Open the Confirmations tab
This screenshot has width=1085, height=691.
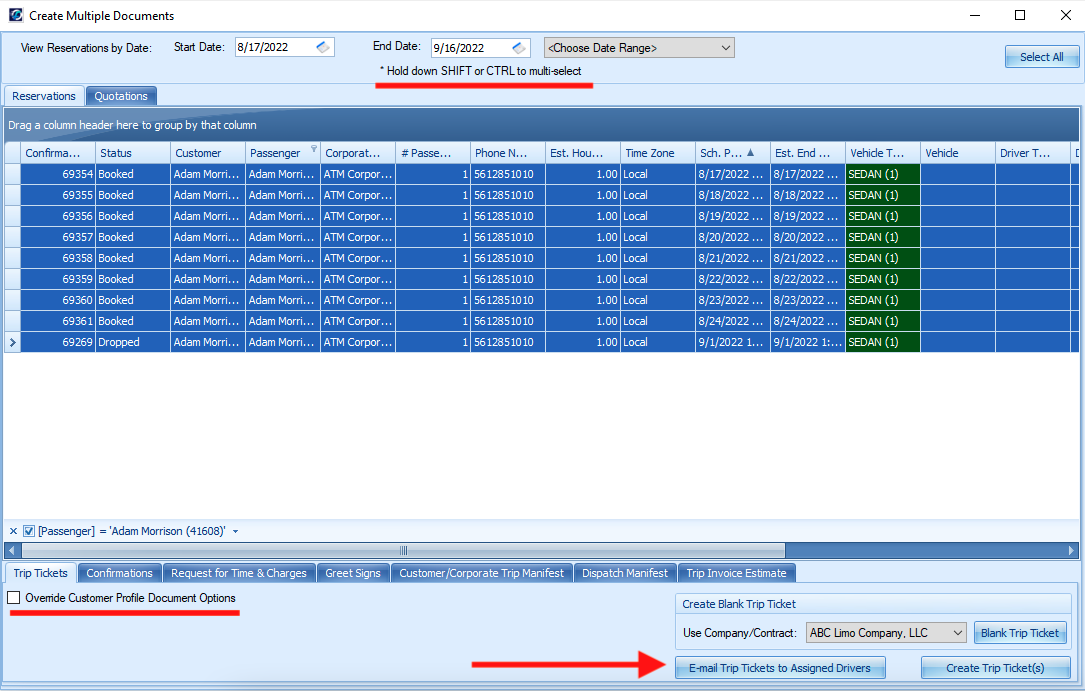click(x=120, y=573)
